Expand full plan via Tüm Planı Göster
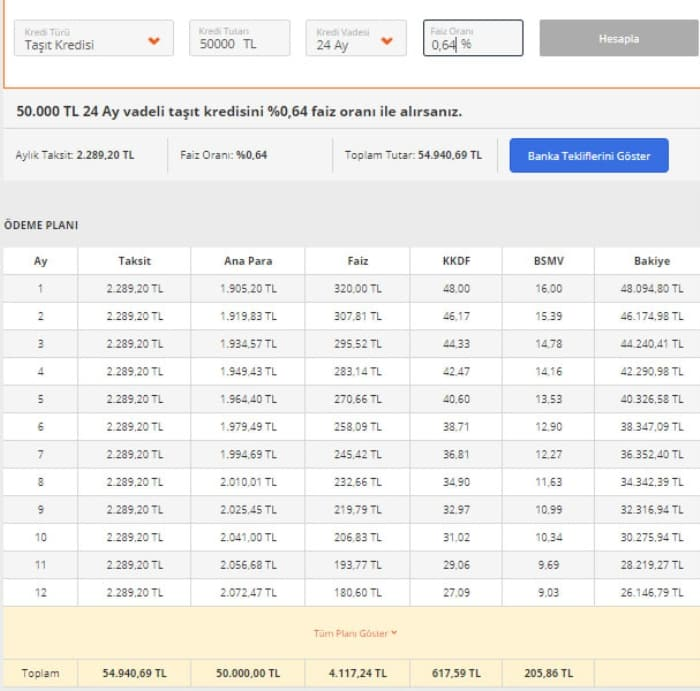The width and height of the screenshot is (700, 691). (x=355, y=633)
